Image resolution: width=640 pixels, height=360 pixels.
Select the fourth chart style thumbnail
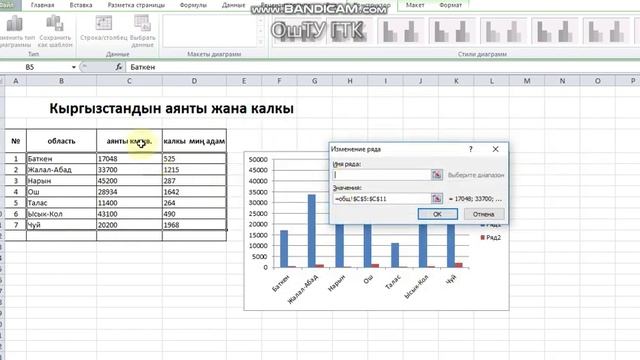[452, 31]
